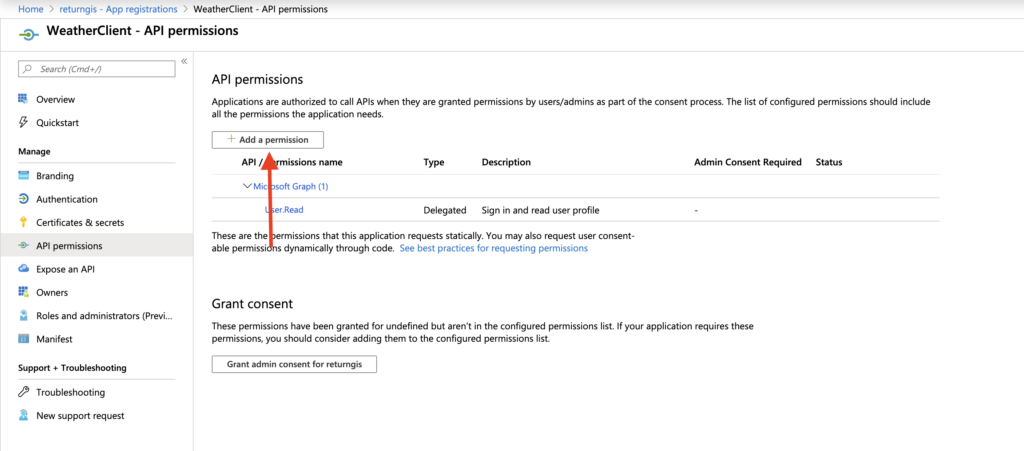The width and height of the screenshot is (1024, 451).
Task: Click the Manifest icon in sidebar
Action: (24, 339)
